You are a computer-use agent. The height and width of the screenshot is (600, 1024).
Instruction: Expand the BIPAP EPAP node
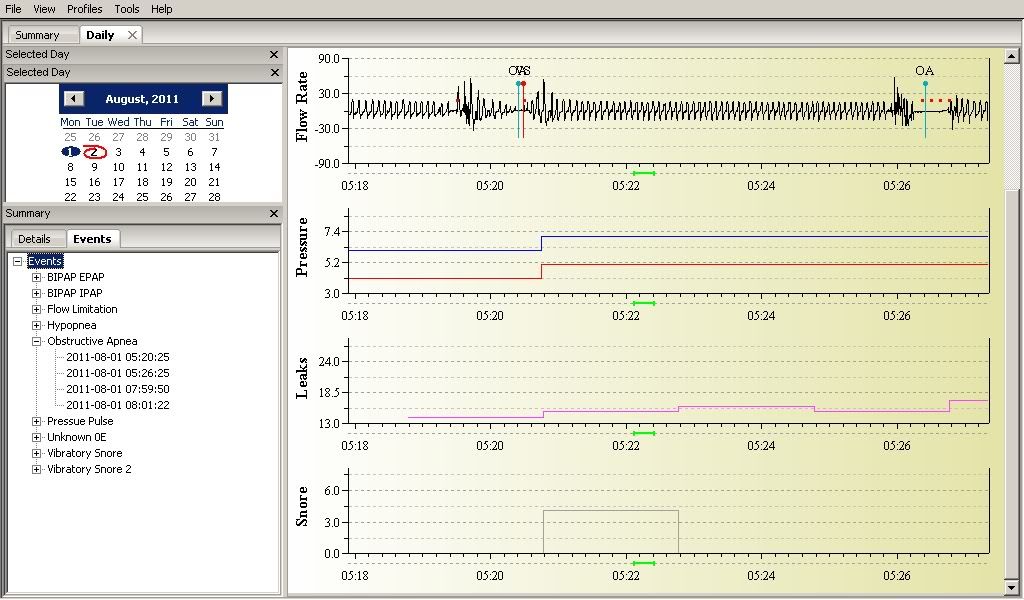tap(37, 277)
